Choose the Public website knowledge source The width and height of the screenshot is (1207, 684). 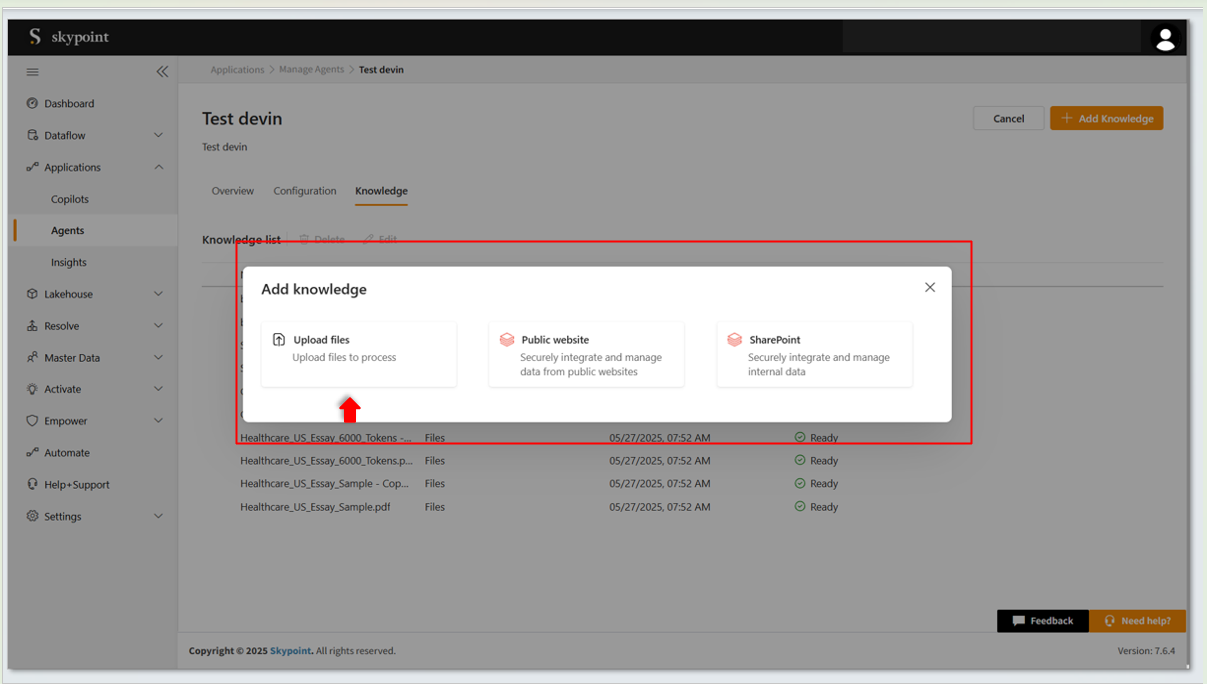click(586, 353)
